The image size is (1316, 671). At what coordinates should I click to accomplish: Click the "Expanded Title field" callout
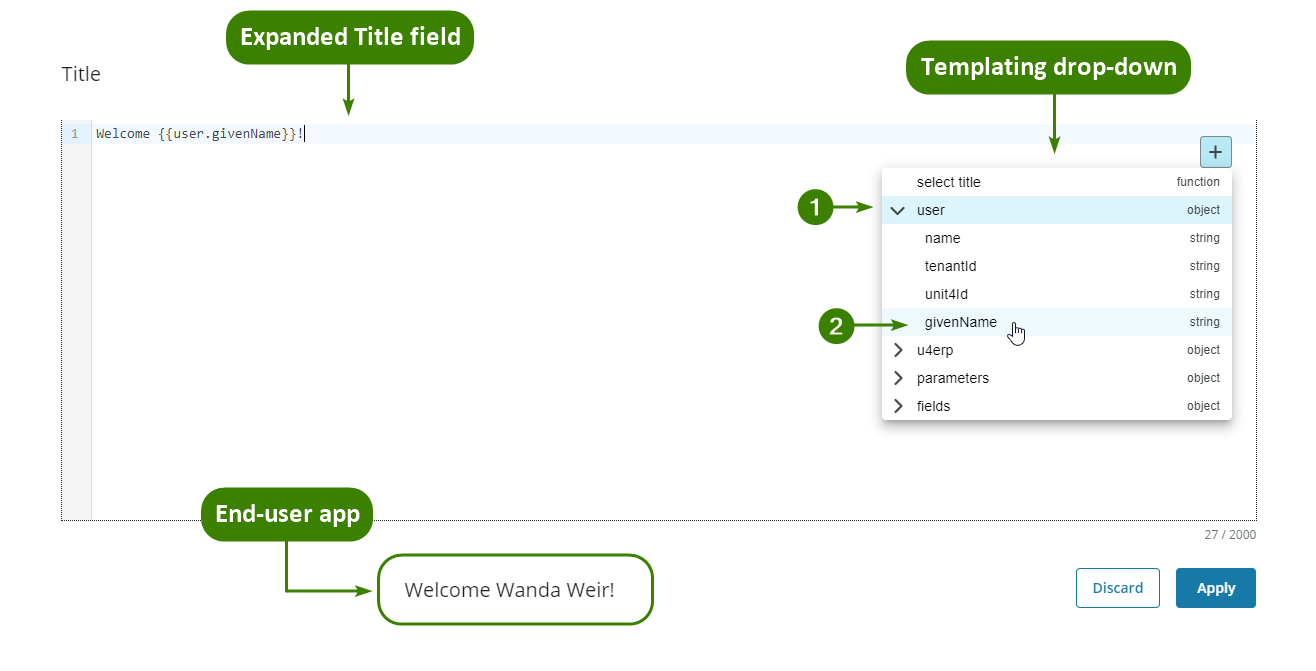pos(349,36)
